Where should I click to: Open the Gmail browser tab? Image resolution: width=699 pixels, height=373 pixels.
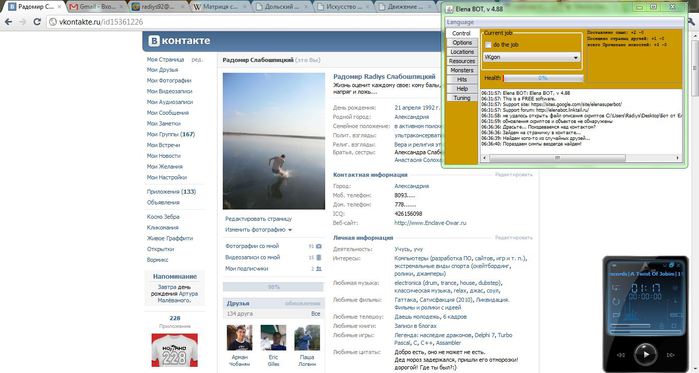pos(96,7)
